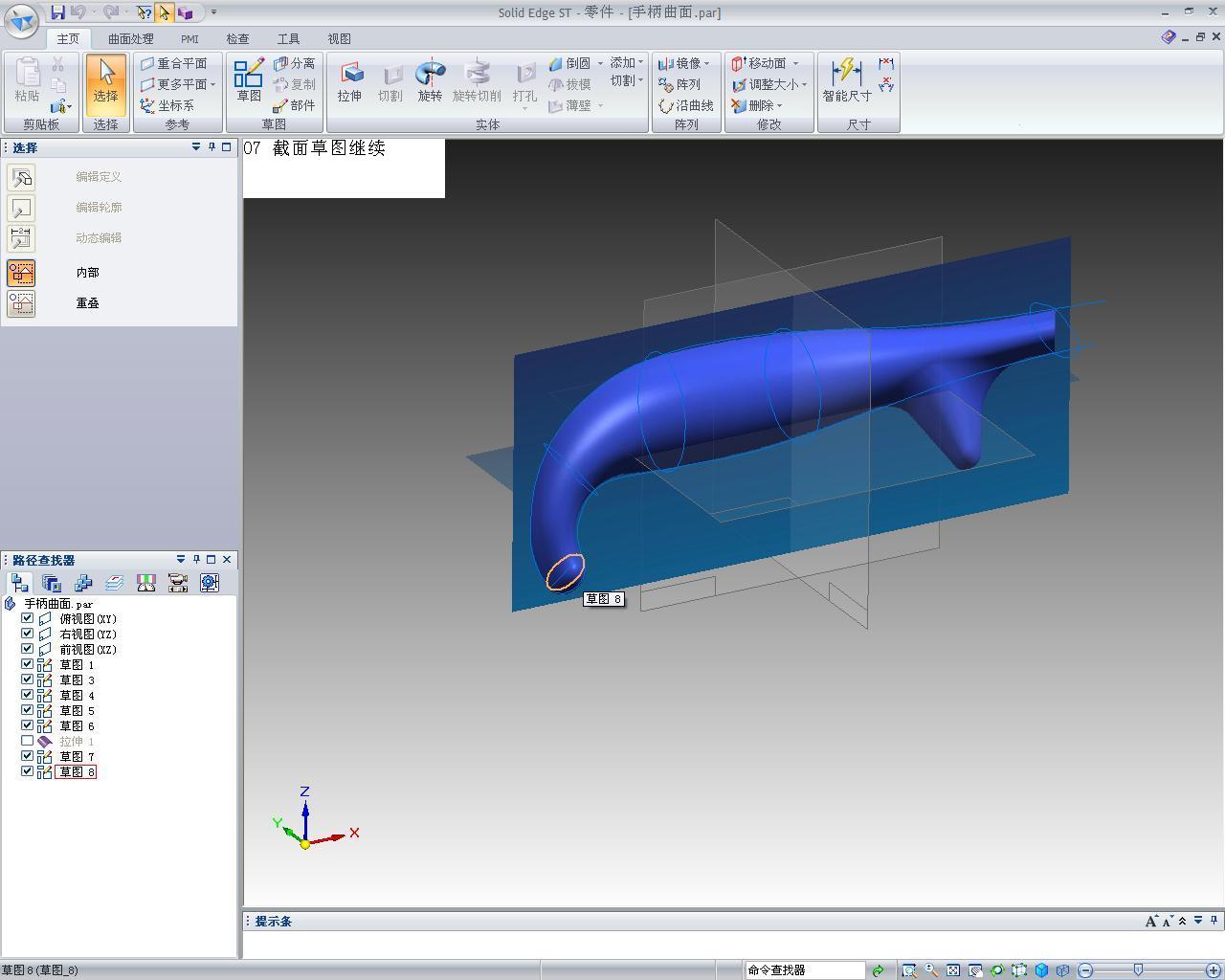Screen dimensions: 1225x980
Task: Click the Zoom Area icon in status bar
Action: 908,970
